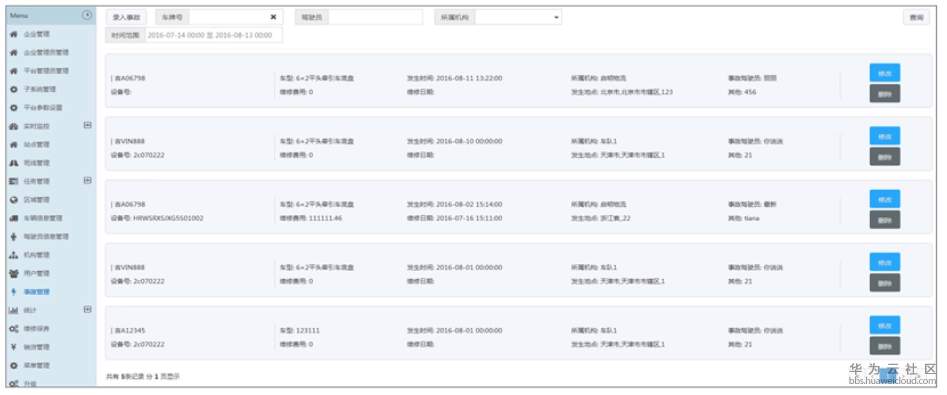The image size is (947, 395).
Task: Click gray delete button for 2016-08-11 record
Action: [x=885, y=94]
